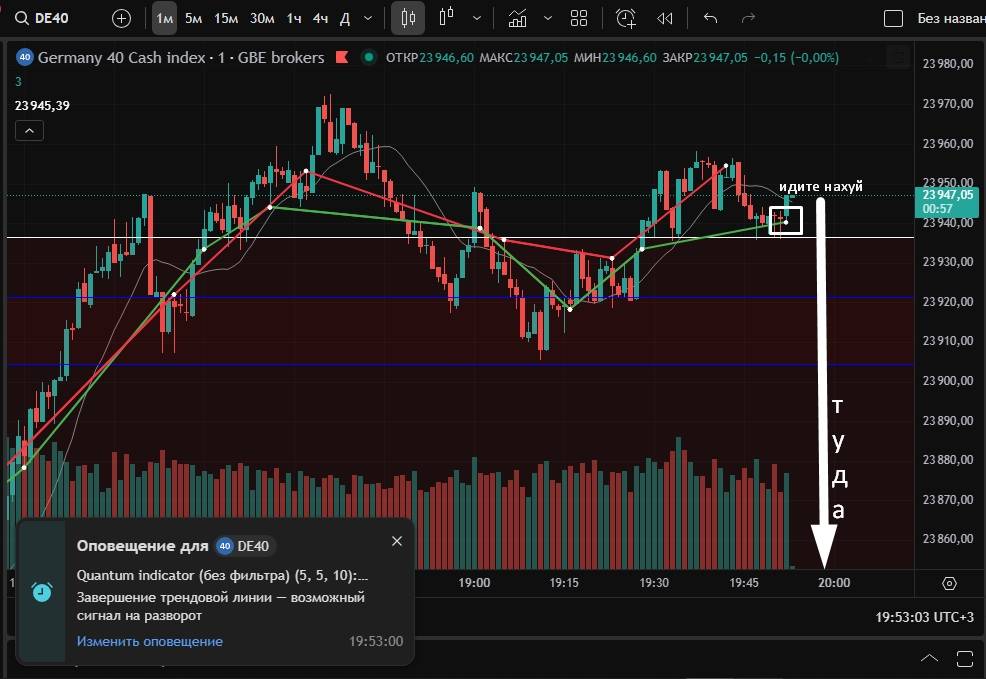986x679 pixels.
Task: Click the add symbol plus icon
Action: (121, 18)
